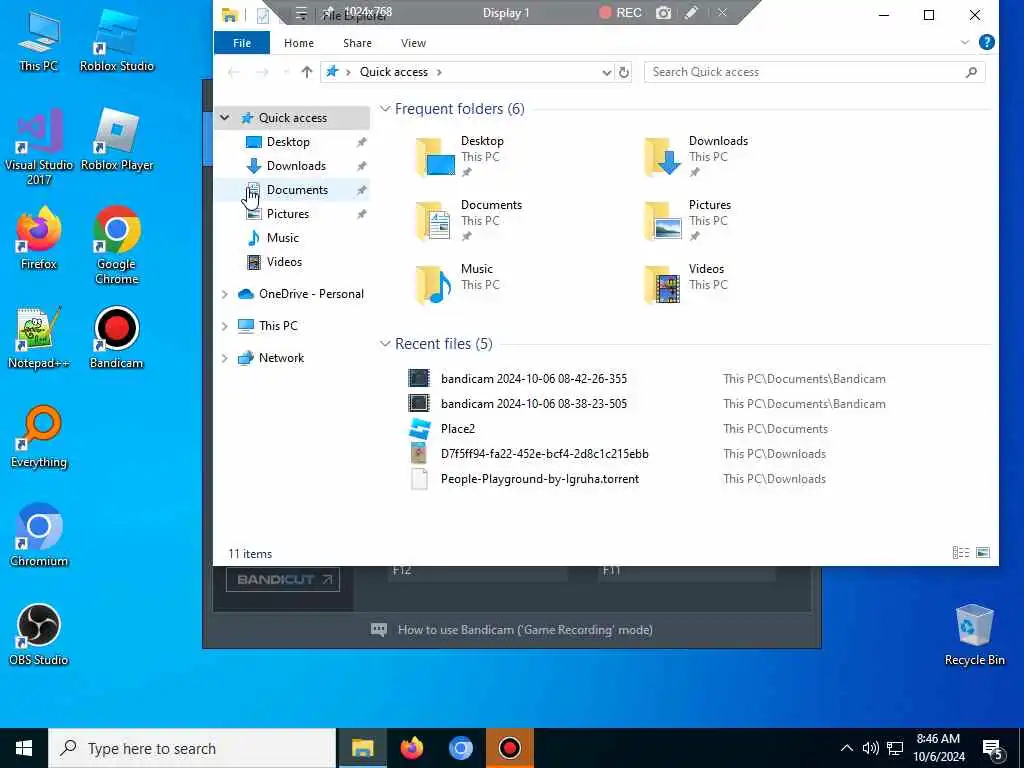This screenshot has width=1024, height=768.
Task: Open Downloads folder in Frequent folders
Action: click(696, 156)
